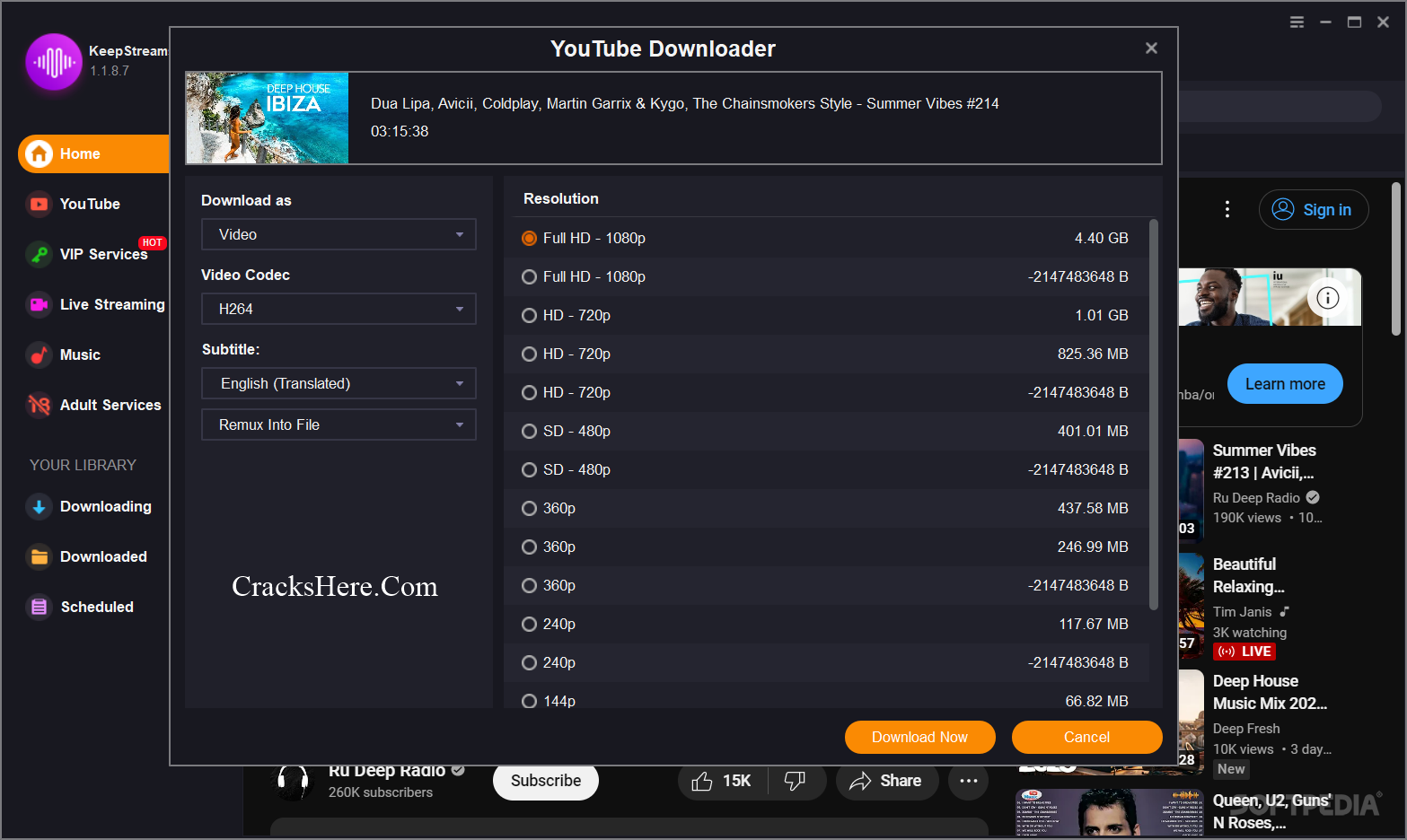Image resolution: width=1407 pixels, height=840 pixels.
Task: Go to Home in sidebar
Action: tap(93, 154)
